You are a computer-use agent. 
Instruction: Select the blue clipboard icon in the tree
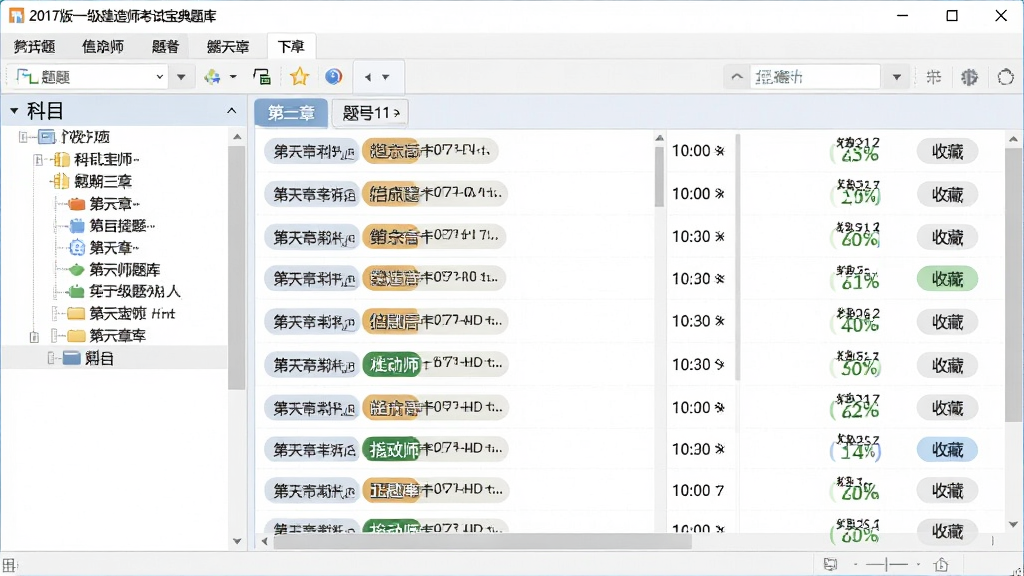pyautogui.click(x=77, y=226)
